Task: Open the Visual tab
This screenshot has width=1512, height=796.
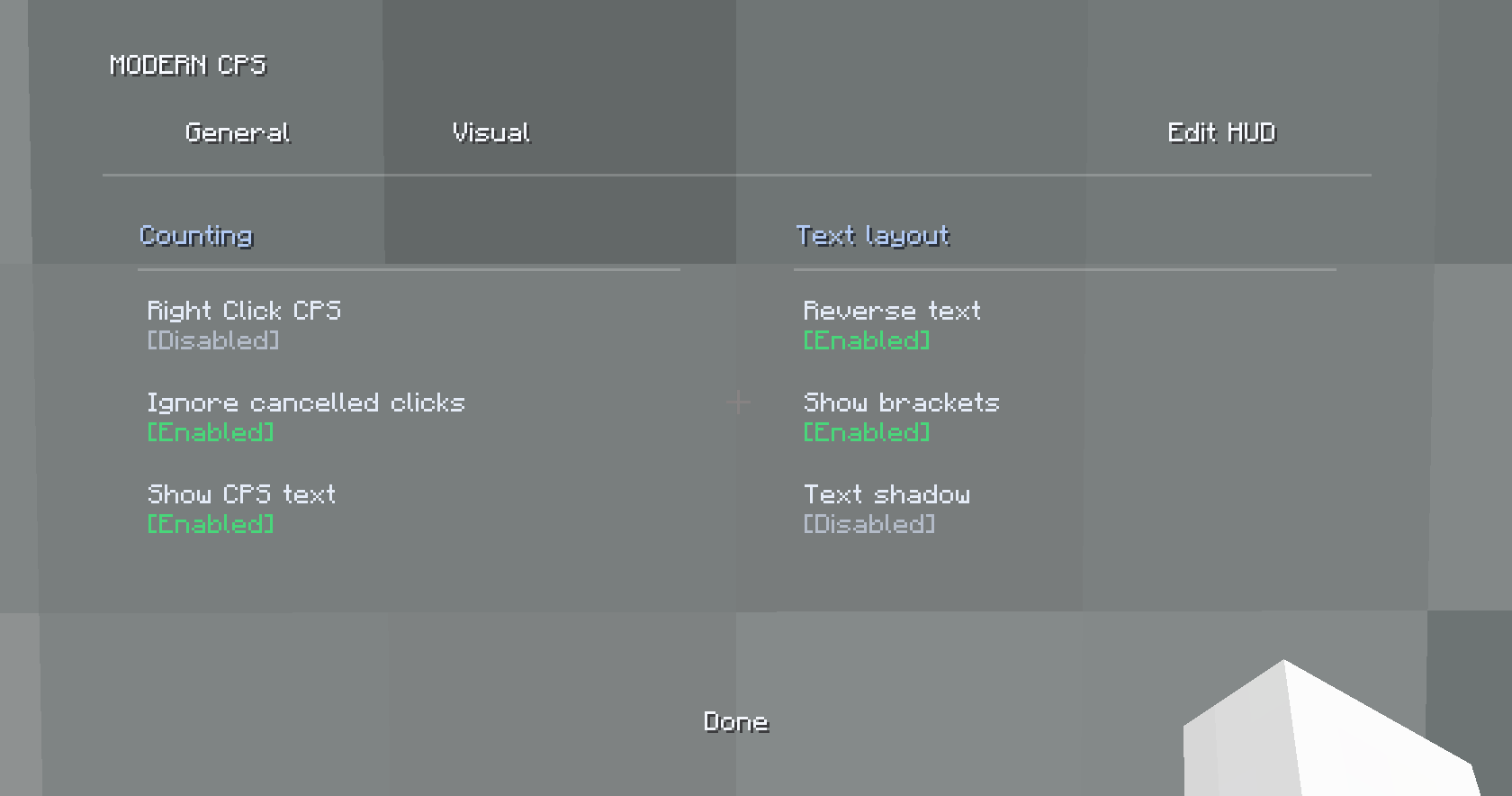Action: tap(491, 133)
